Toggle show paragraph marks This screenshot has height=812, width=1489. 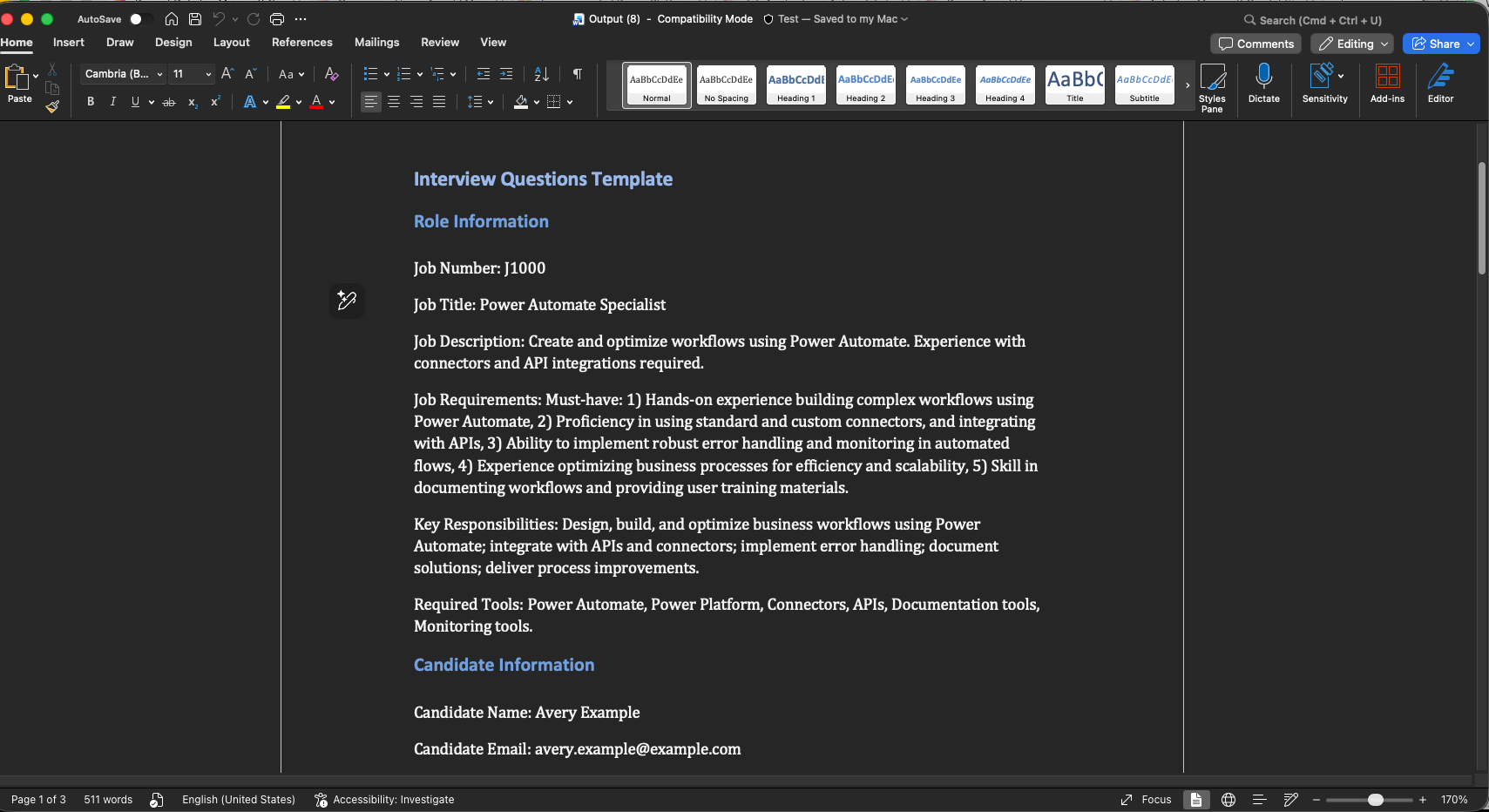(x=577, y=74)
